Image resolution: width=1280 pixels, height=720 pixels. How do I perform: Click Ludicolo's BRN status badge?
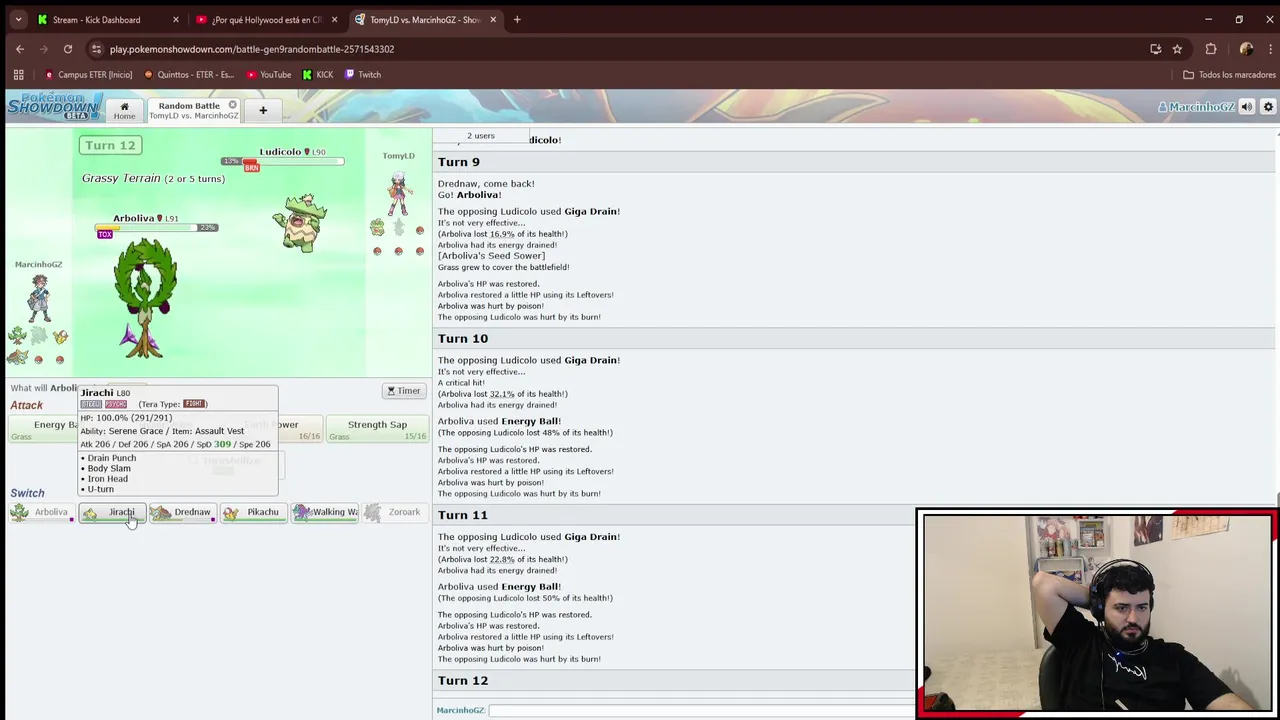252,168
